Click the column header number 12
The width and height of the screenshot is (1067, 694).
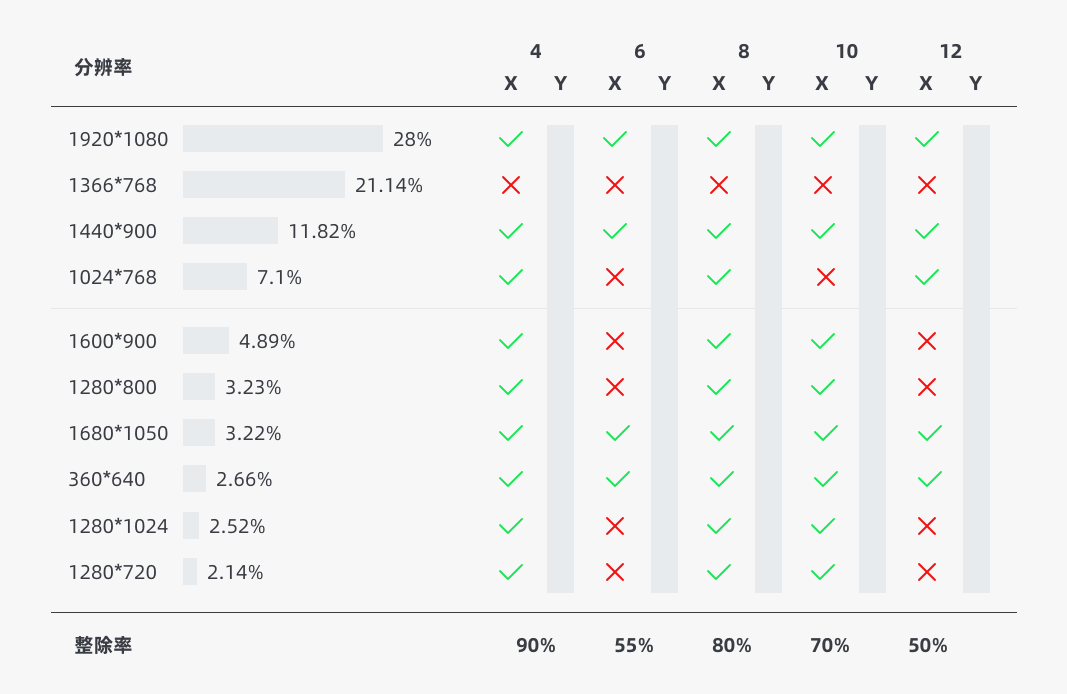click(951, 52)
